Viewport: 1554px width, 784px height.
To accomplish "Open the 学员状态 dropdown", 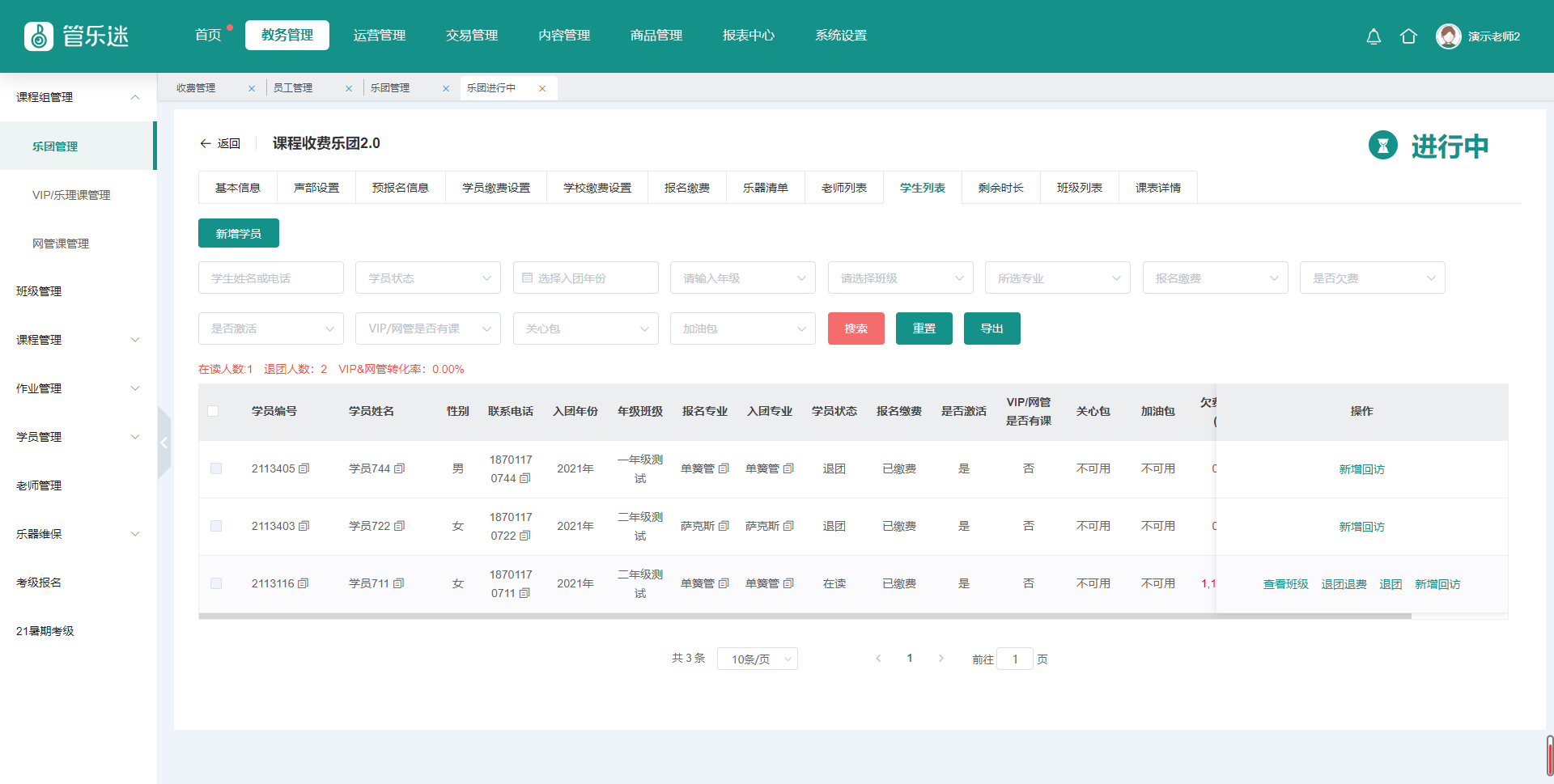I will pyautogui.click(x=428, y=278).
